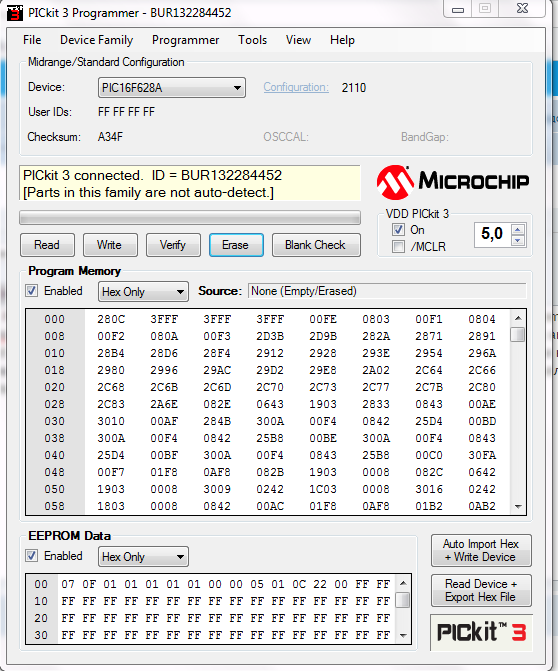
Task: Click the Program Memory scrollbar thumb
Action: click(x=518, y=334)
